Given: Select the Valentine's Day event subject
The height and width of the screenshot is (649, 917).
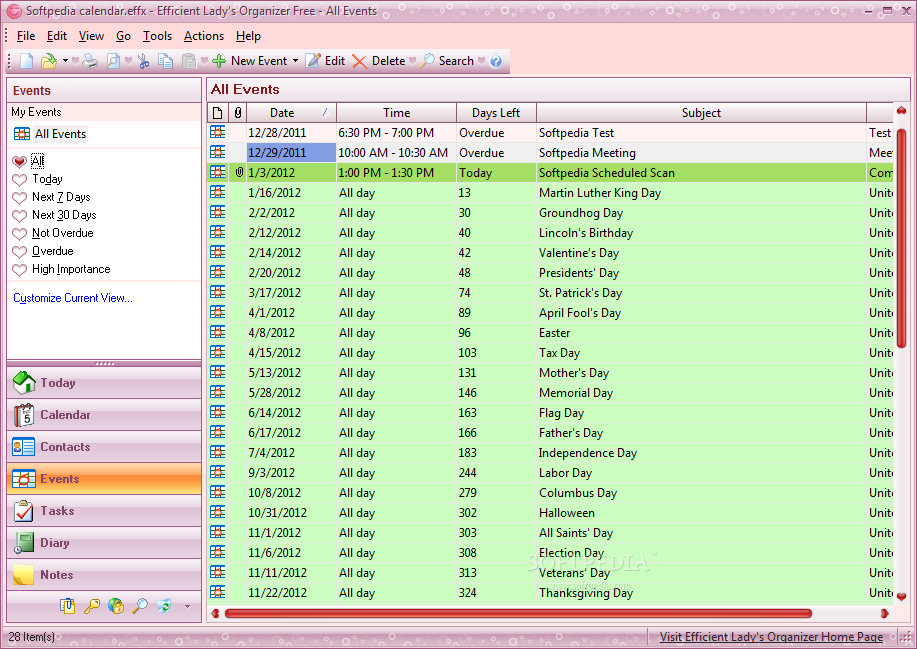Looking at the screenshot, I should pyautogui.click(x=579, y=253).
